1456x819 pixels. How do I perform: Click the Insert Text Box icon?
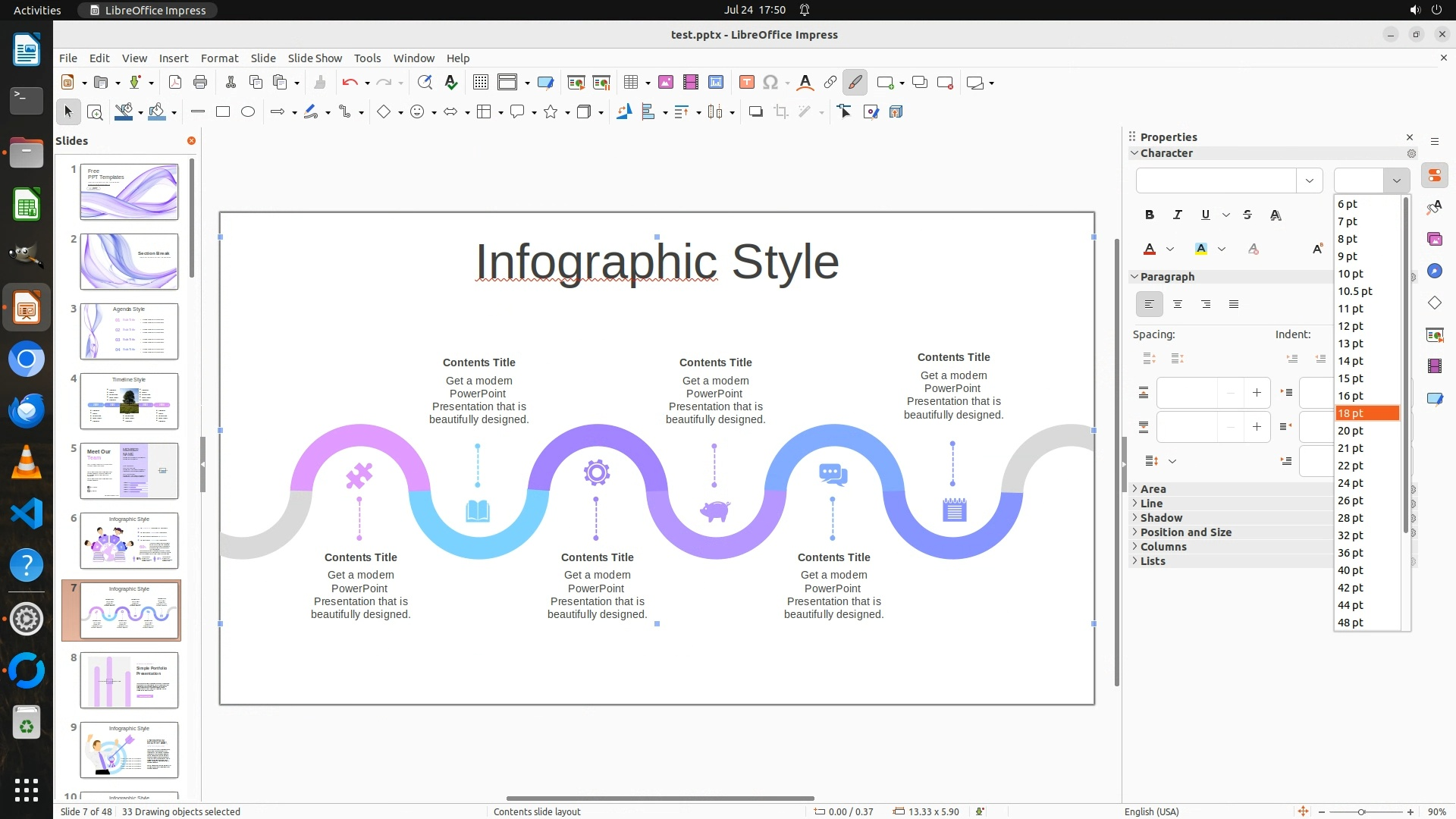click(746, 83)
